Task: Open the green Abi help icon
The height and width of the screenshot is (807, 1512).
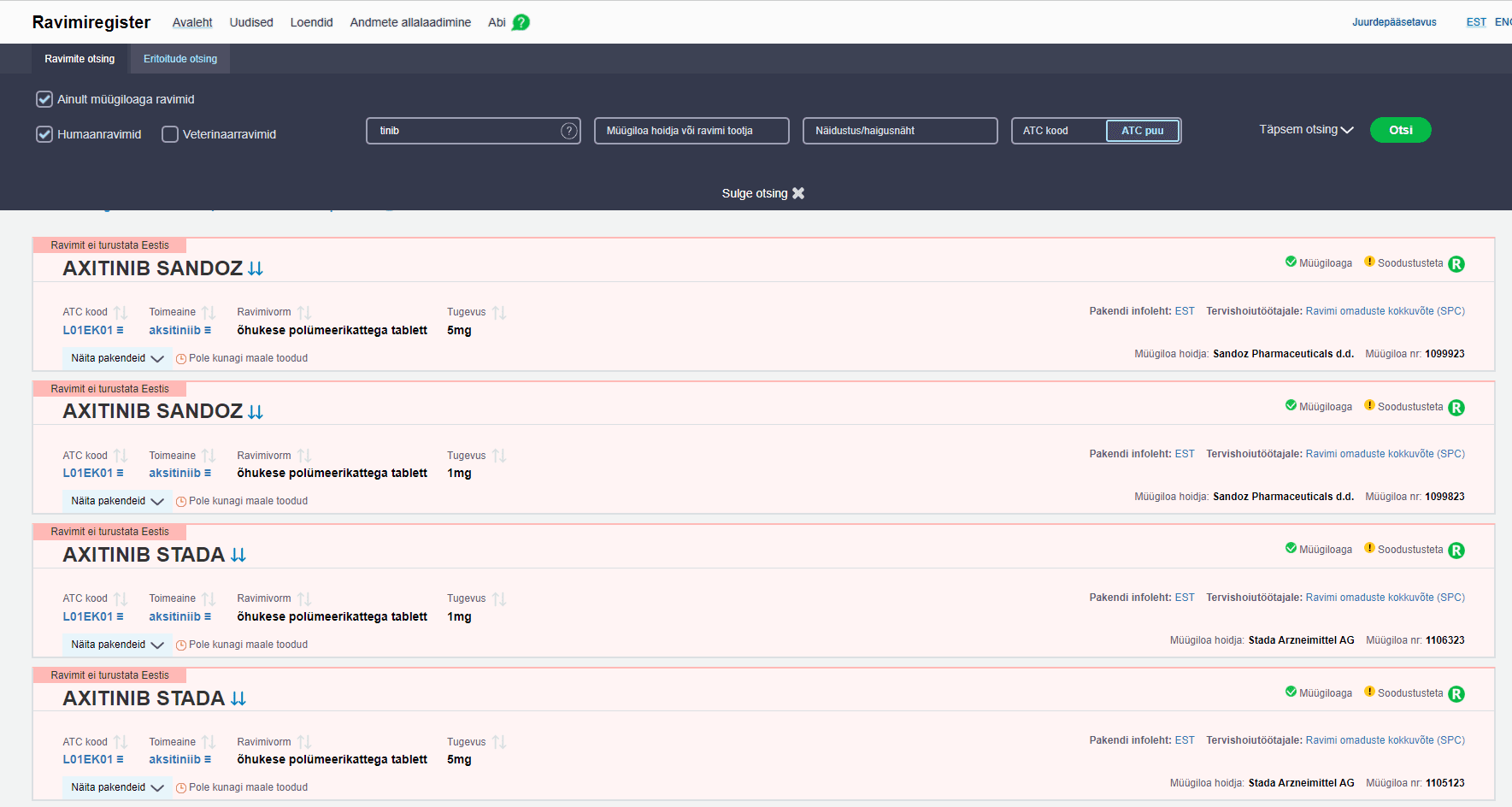Action: [x=521, y=22]
